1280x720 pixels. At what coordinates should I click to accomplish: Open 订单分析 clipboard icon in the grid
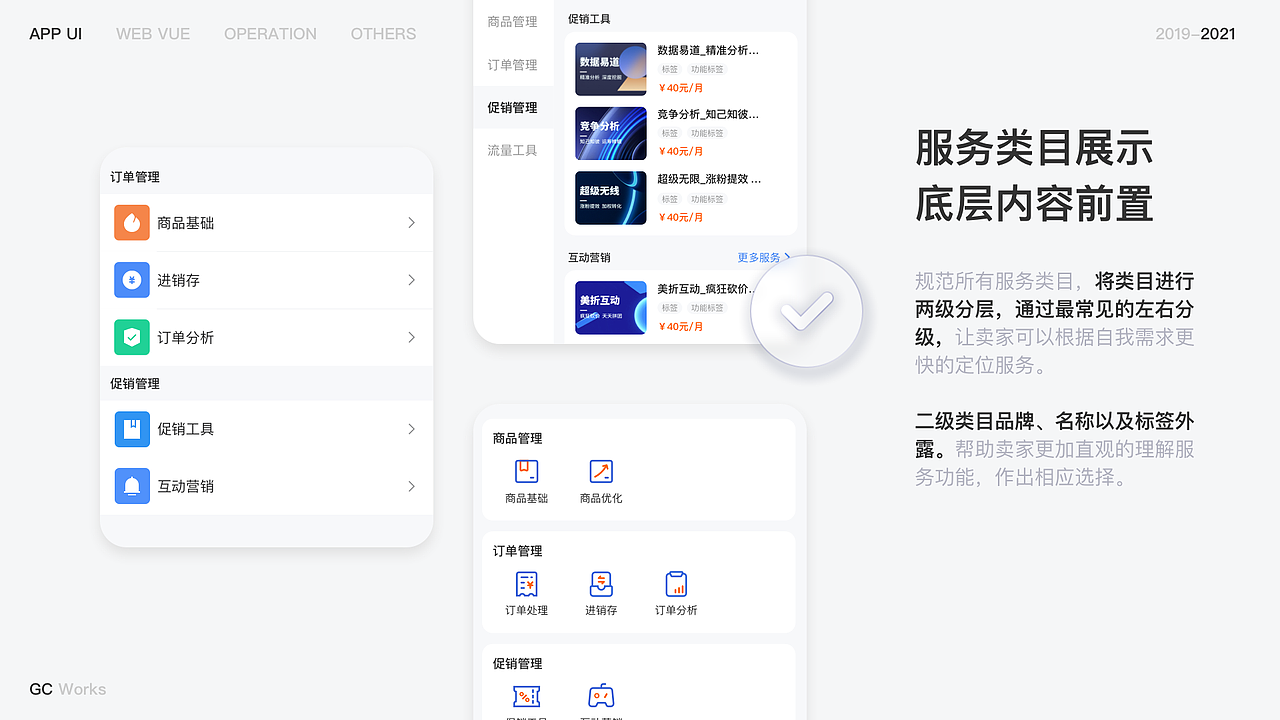tap(676, 584)
